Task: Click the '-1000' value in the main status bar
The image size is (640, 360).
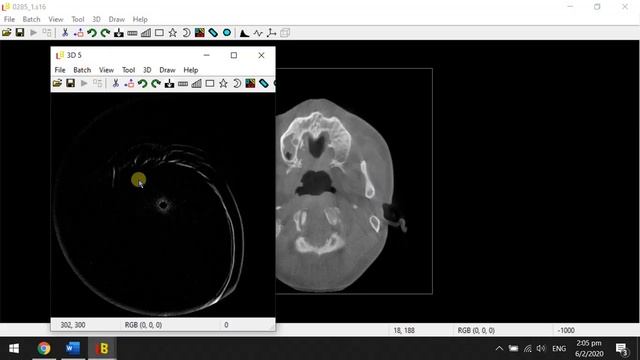Action: [x=566, y=330]
